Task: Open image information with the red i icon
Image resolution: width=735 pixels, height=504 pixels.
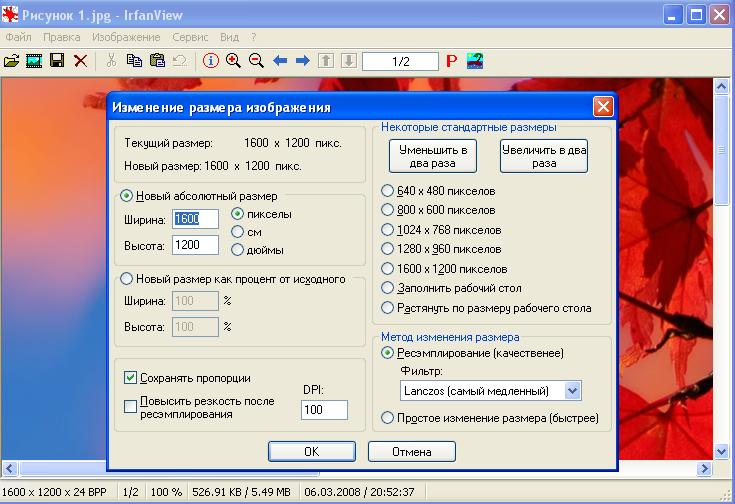Action: (210, 61)
